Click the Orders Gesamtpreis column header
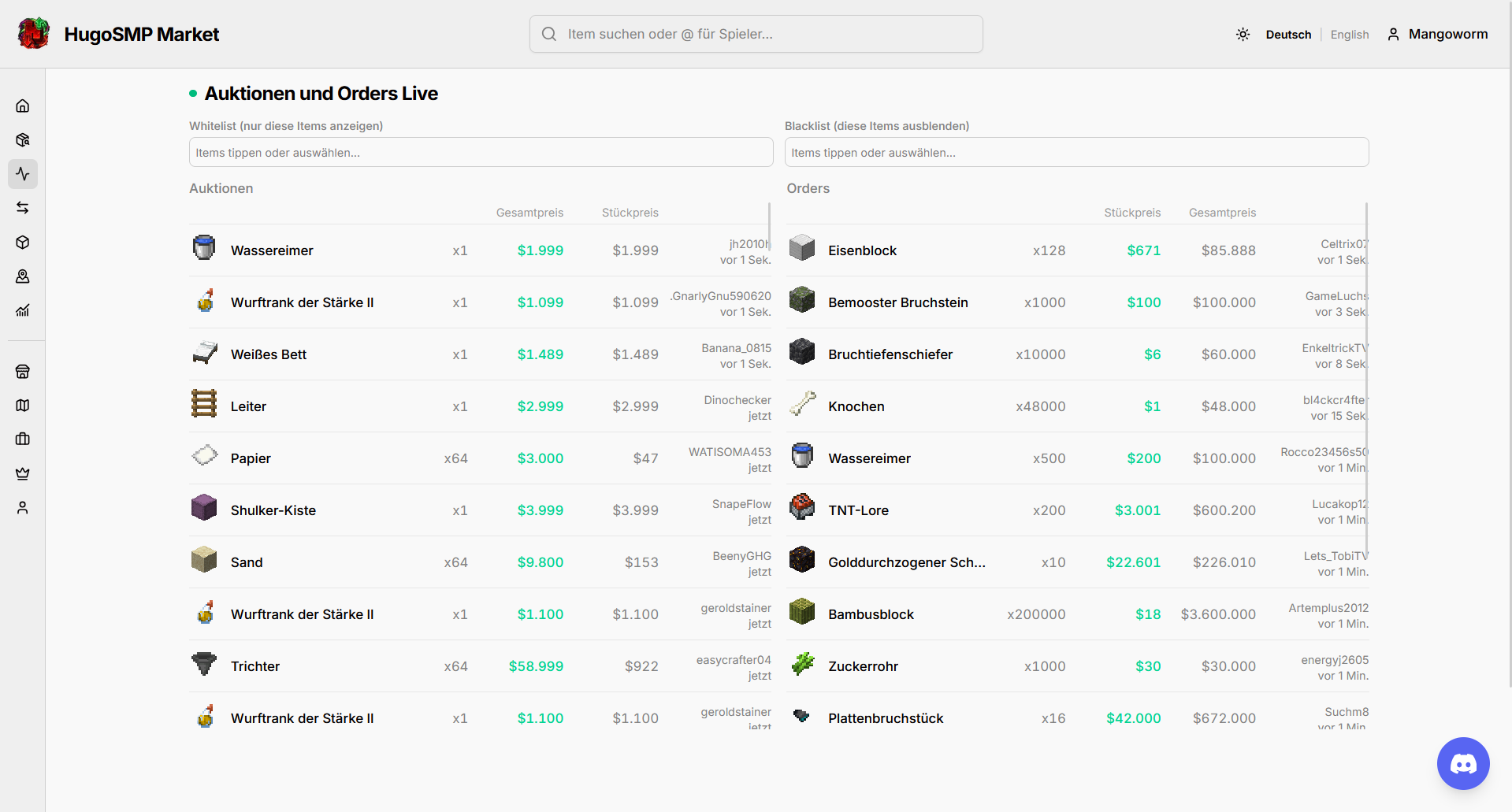The width and height of the screenshot is (1512, 812). pyautogui.click(x=1223, y=213)
